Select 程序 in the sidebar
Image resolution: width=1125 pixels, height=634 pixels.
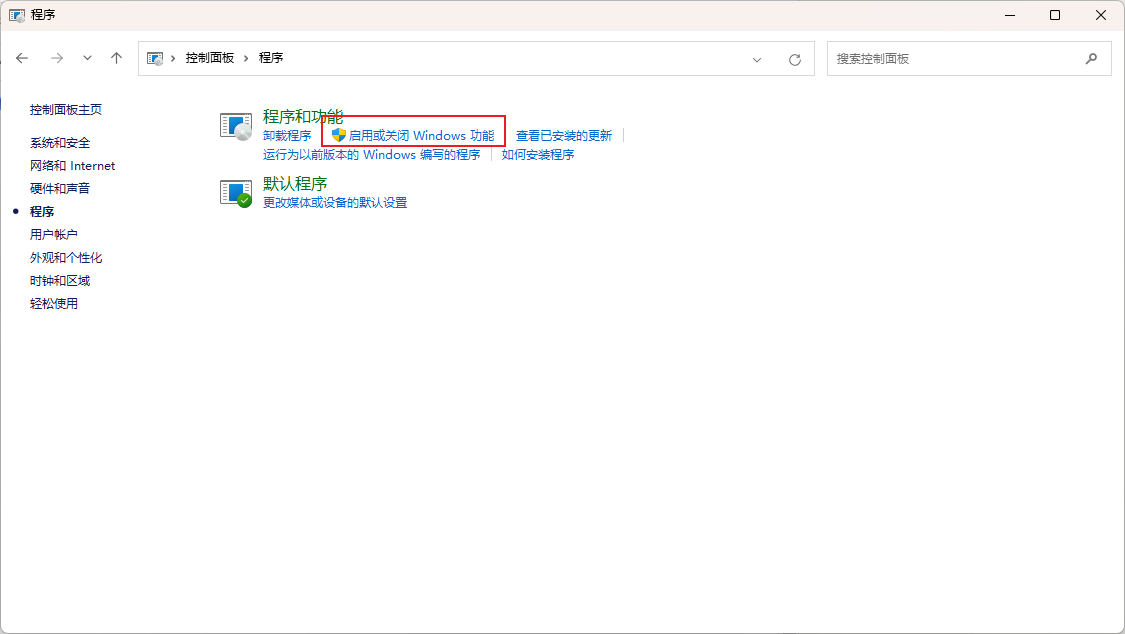click(42, 212)
